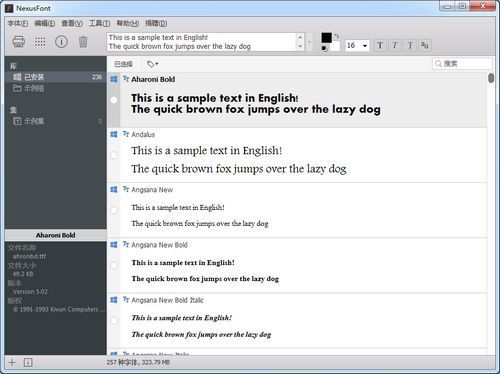Click the plus icon in the bottom bar
Screen dimensions: 500x374
12,362
